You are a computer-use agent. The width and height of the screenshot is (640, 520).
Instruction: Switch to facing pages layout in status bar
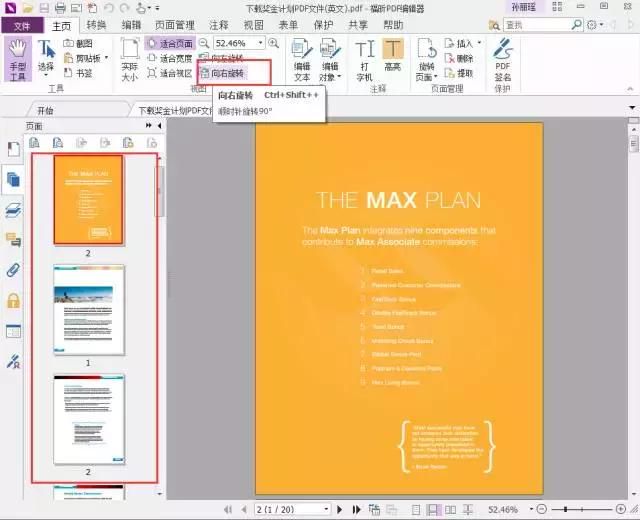coord(450,509)
